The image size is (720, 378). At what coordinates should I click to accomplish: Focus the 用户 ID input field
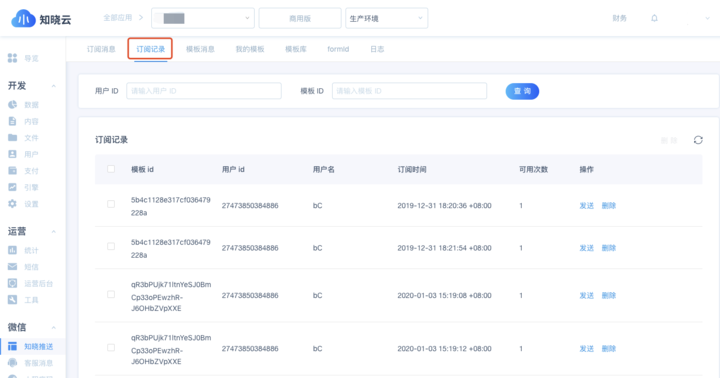(204, 91)
